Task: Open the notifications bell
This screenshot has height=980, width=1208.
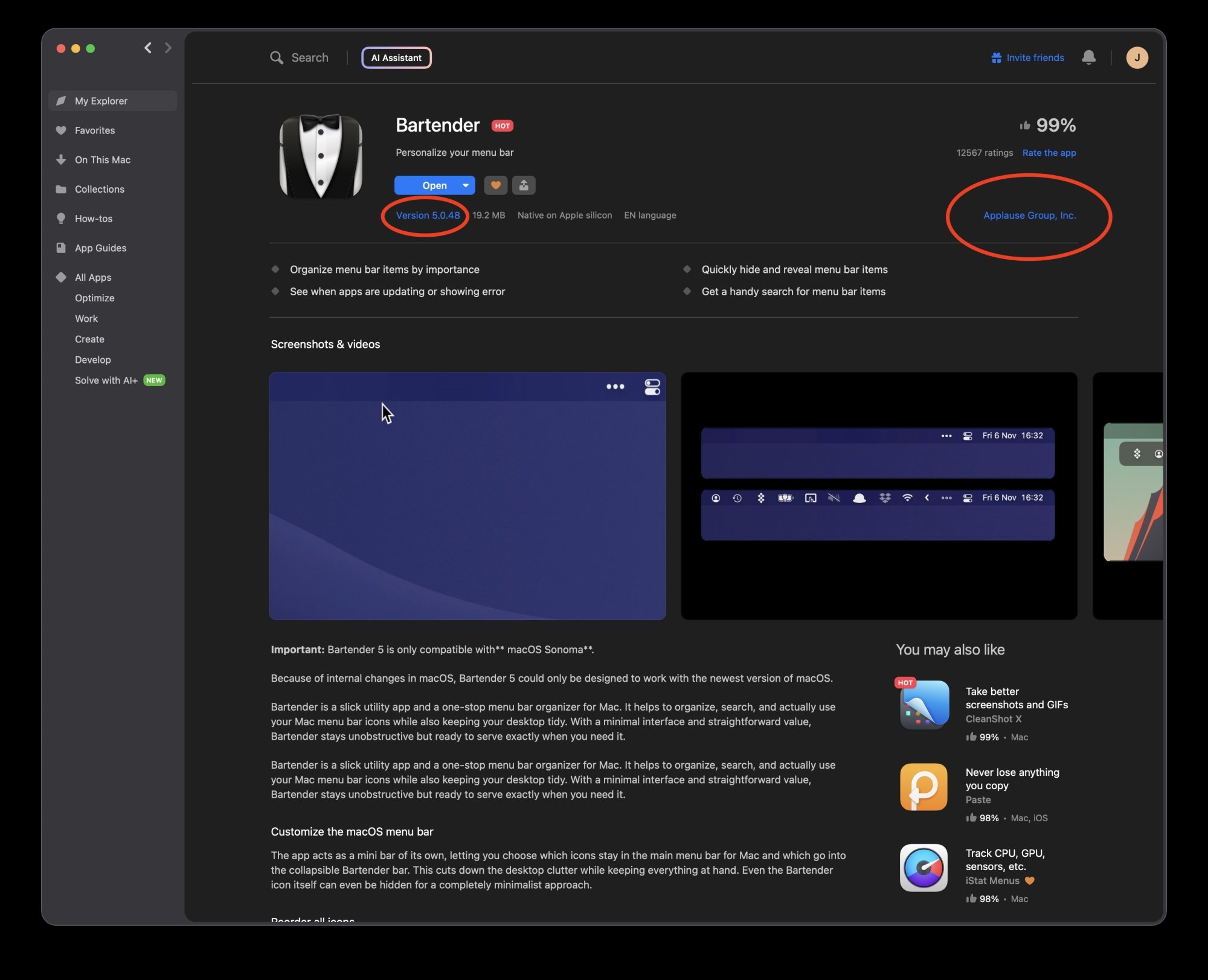Action: (x=1088, y=57)
